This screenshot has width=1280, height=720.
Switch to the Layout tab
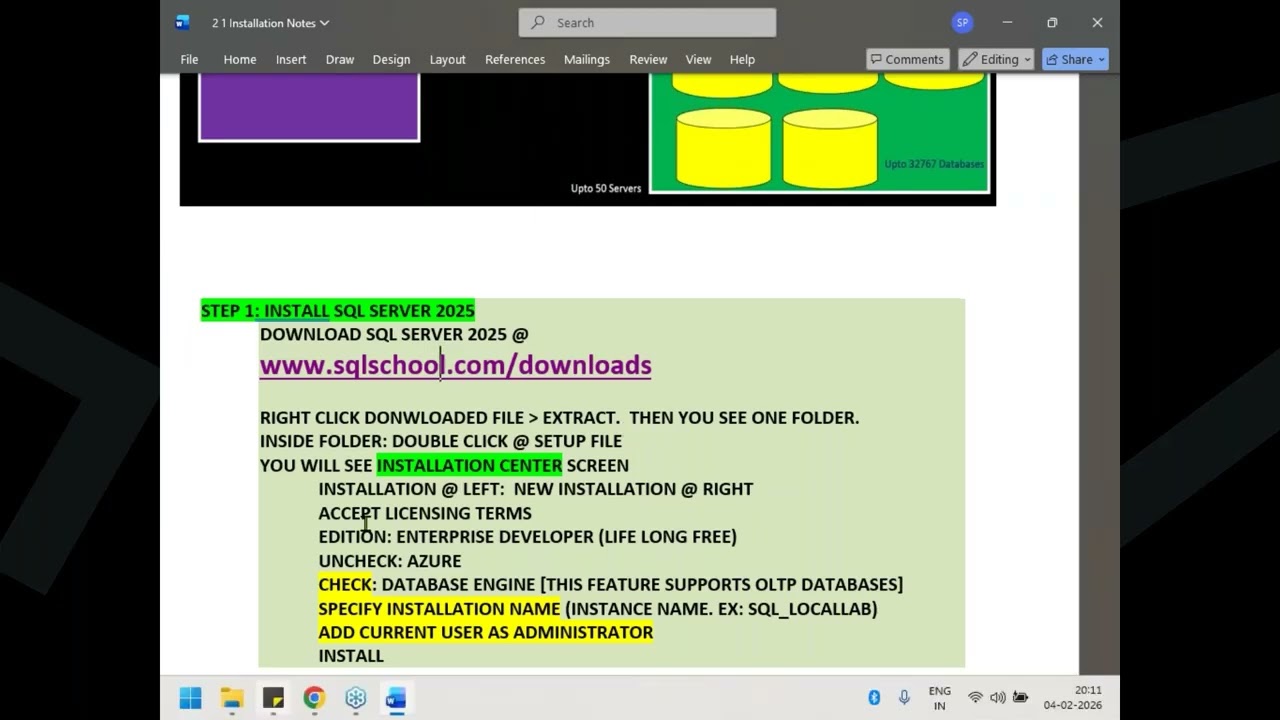click(447, 59)
